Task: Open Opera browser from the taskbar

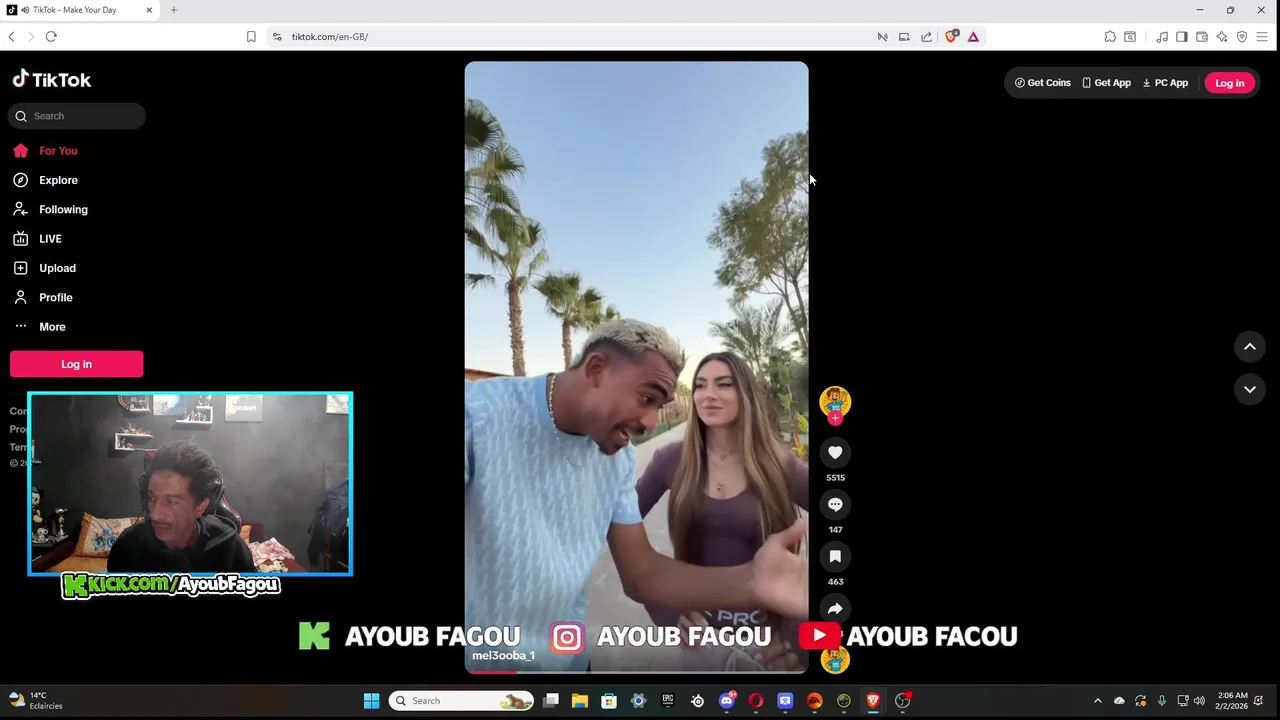Action: coord(756,701)
